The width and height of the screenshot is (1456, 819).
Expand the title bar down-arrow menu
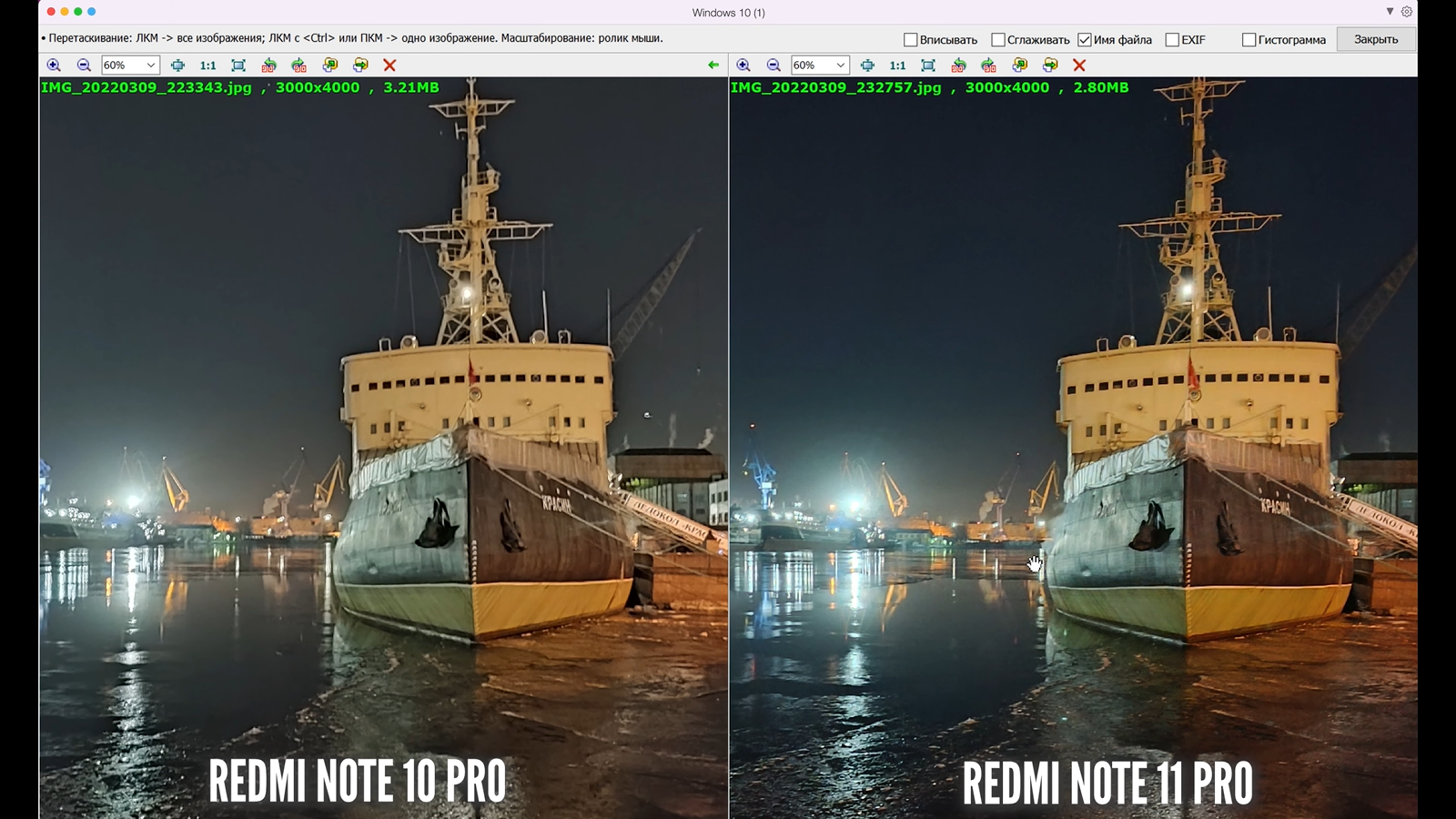click(x=1390, y=12)
